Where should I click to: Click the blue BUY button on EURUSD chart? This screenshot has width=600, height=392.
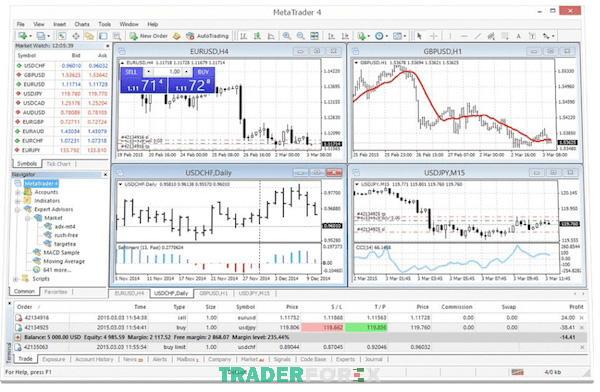[x=203, y=72]
